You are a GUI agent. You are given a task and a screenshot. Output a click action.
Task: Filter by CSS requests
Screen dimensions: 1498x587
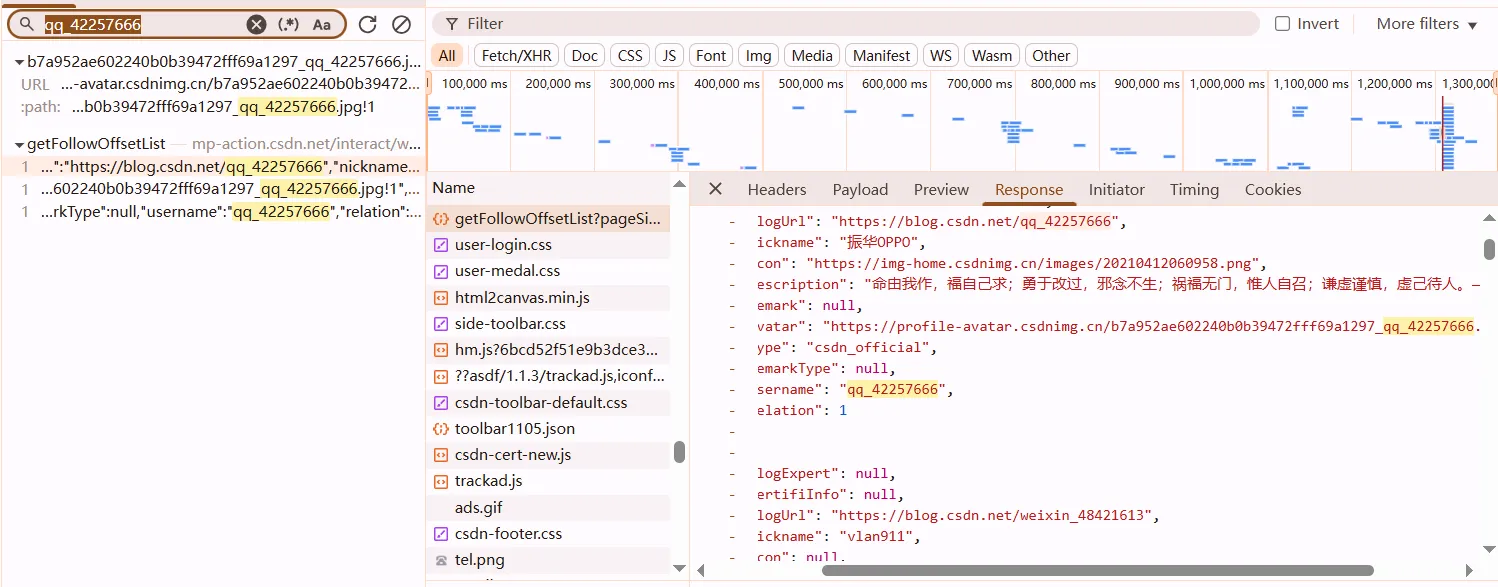tap(630, 56)
